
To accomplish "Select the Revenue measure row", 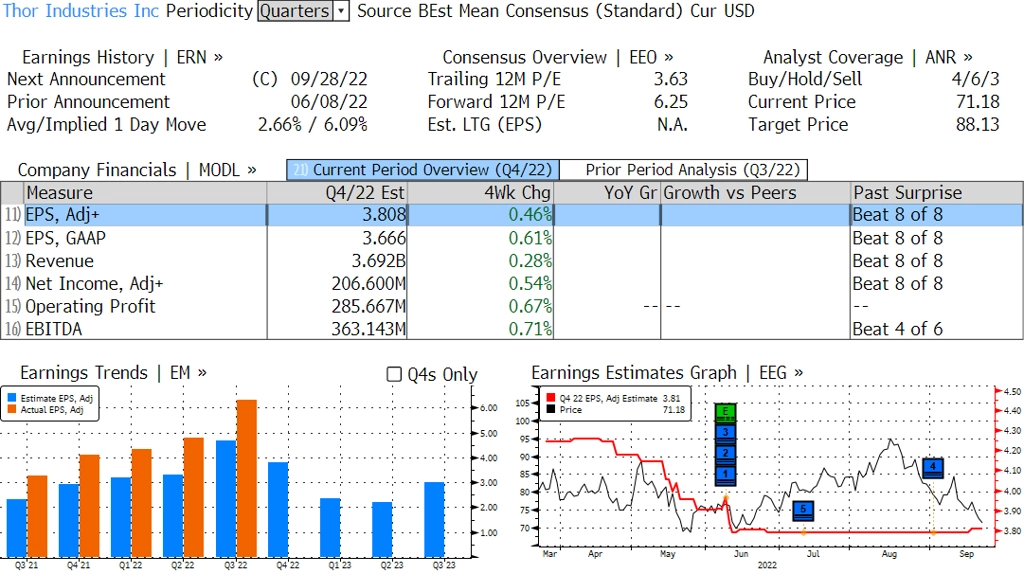I will pyautogui.click(x=511, y=261).
